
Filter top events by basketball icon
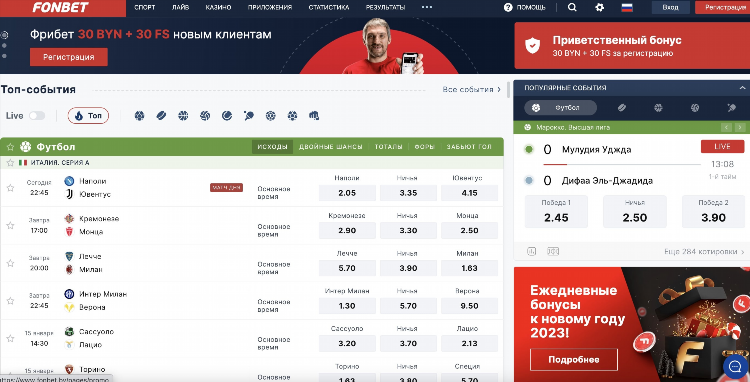[x=183, y=116]
